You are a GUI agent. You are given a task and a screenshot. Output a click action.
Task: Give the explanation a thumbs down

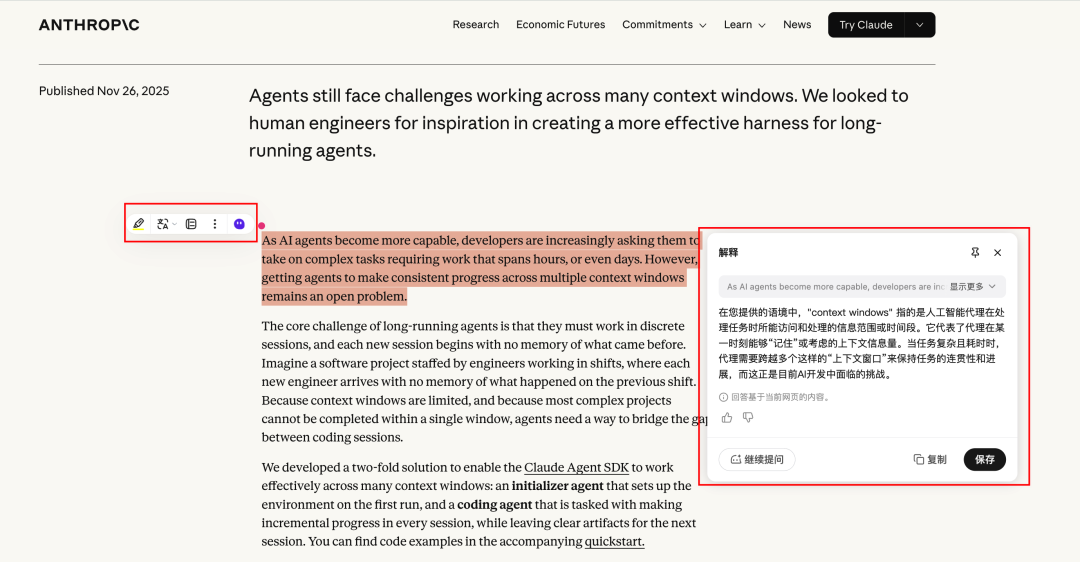pos(748,417)
